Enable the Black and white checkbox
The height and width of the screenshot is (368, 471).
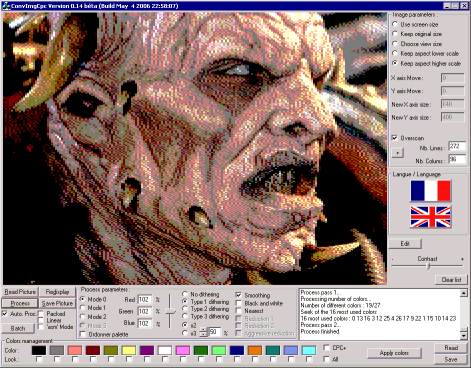coord(239,303)
